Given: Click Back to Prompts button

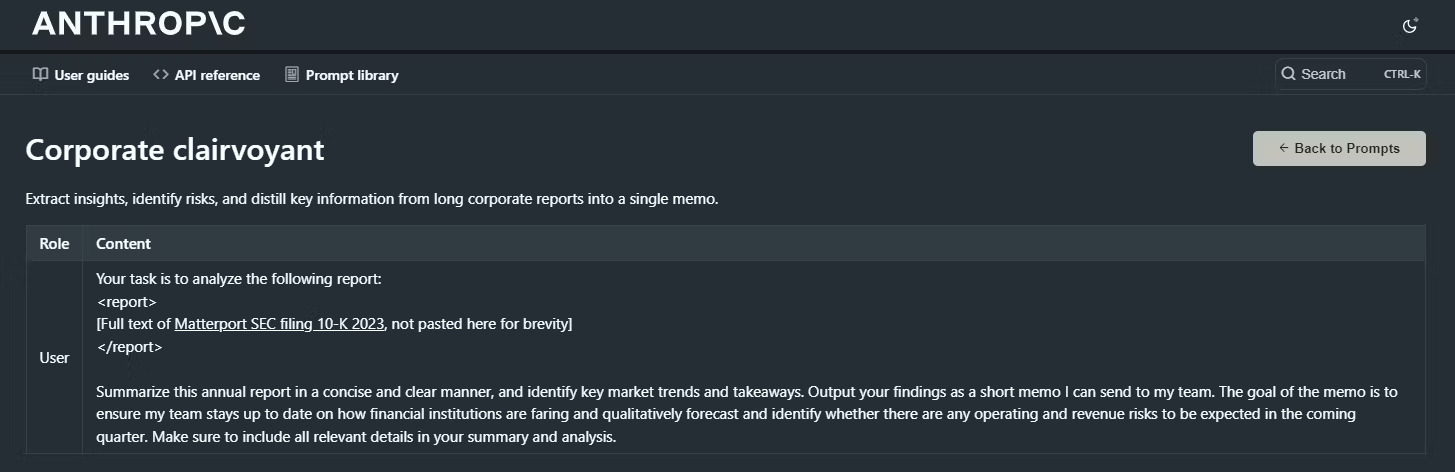Looking at the screenshot, I should tap(1339, 148).
